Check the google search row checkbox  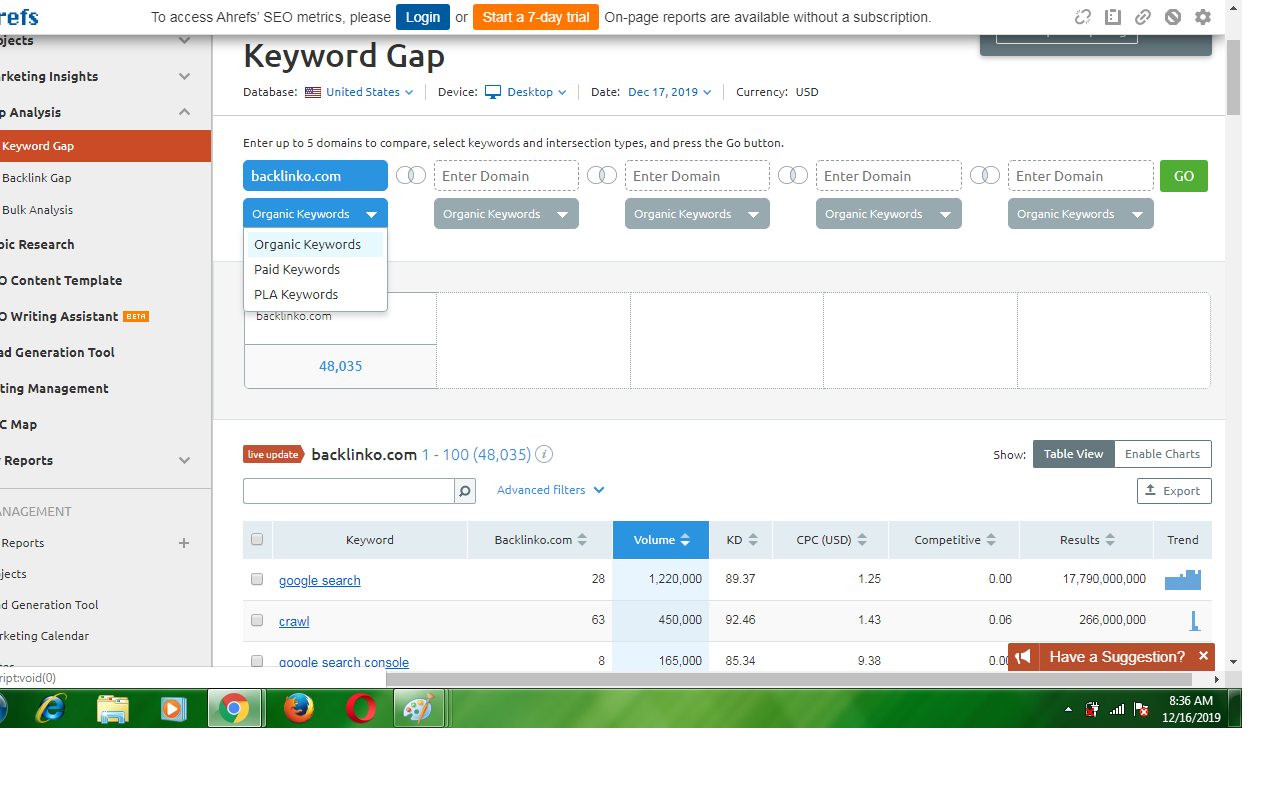click(257, 579)
